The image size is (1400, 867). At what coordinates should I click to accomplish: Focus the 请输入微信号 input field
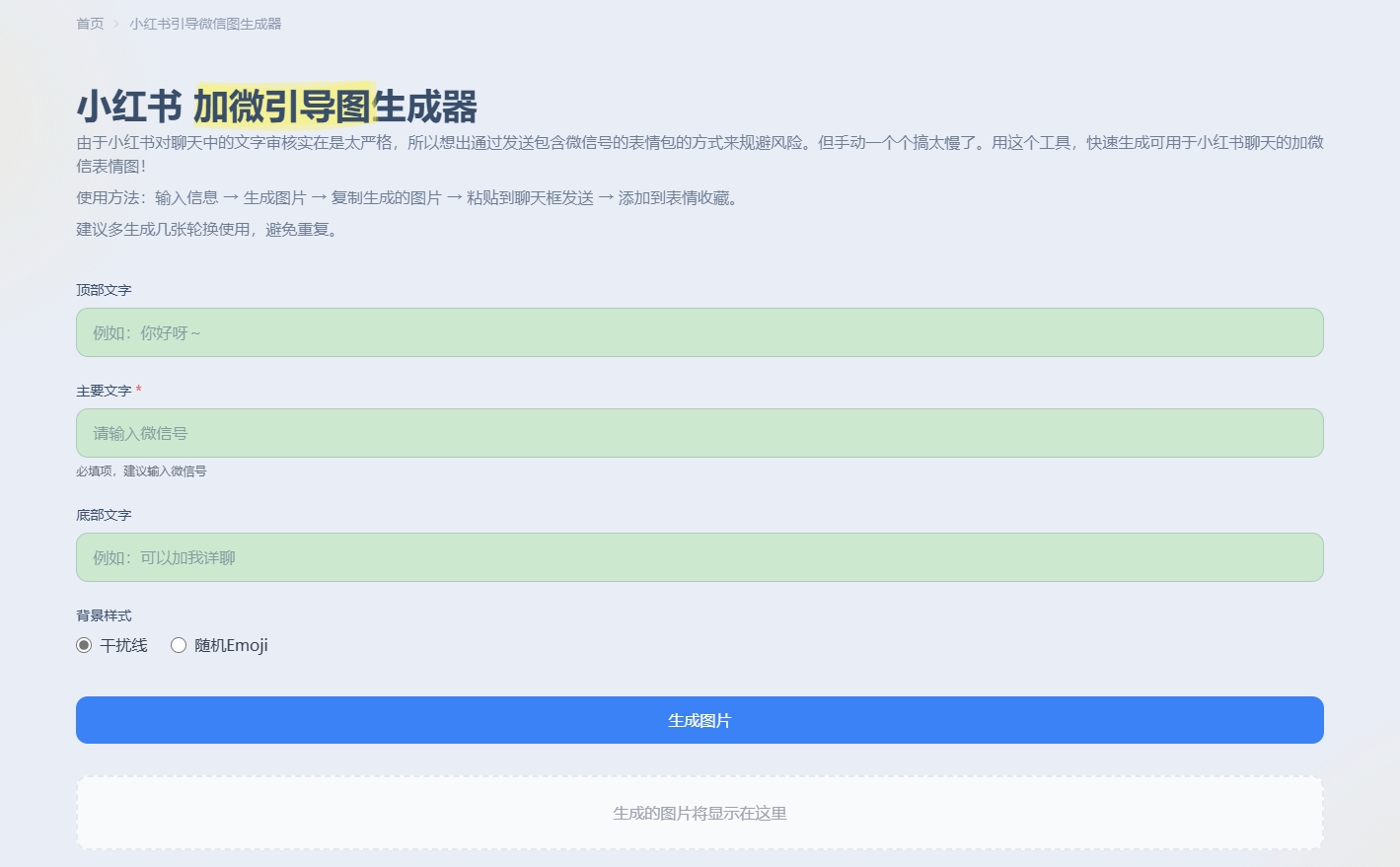tap(700, 434)
